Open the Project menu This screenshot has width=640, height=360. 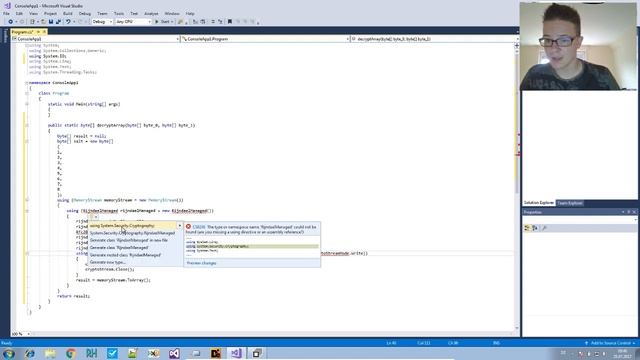point(50,13)
